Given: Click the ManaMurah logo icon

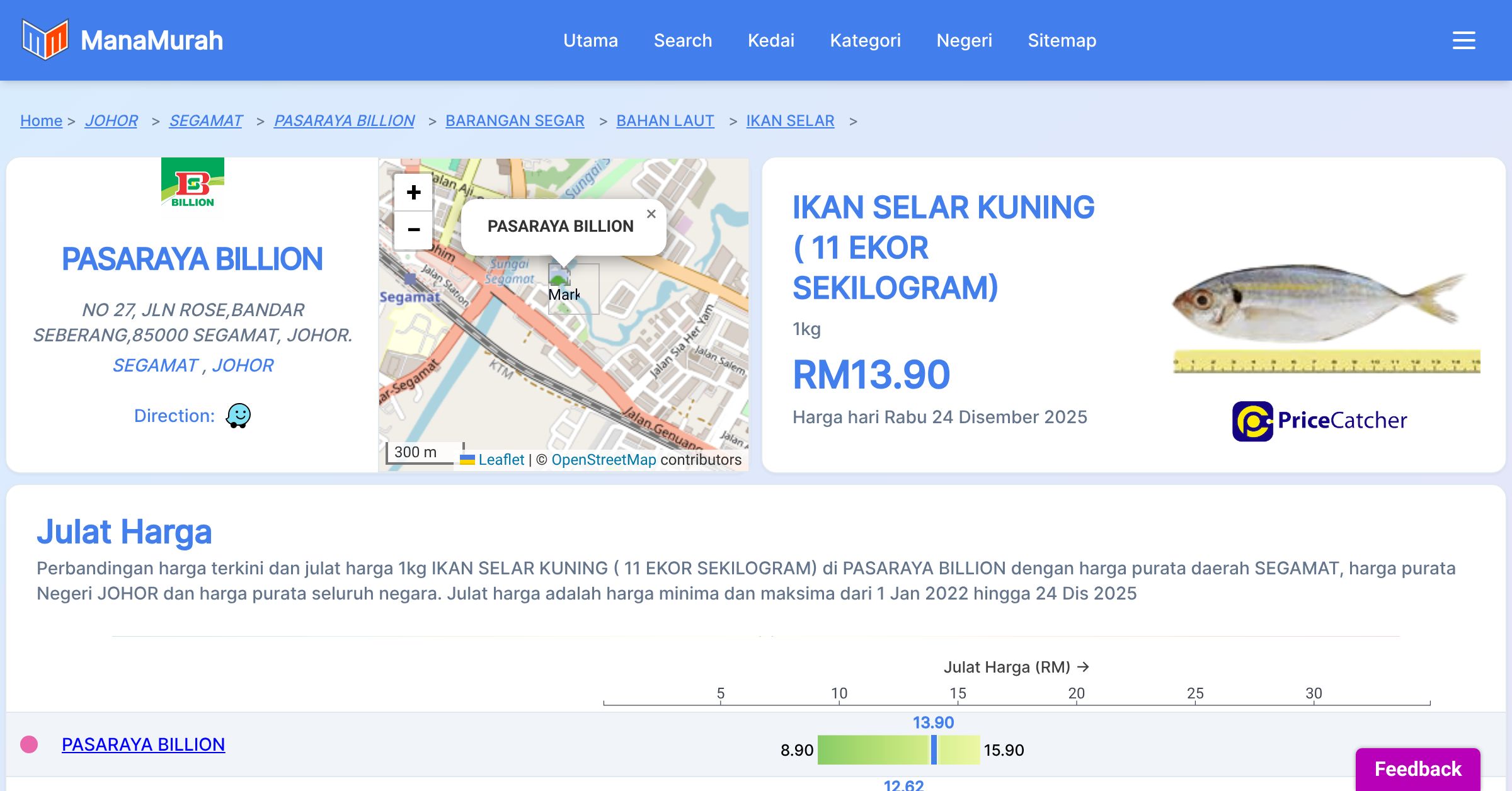Looking at the screenshot, I should (44, 40).
